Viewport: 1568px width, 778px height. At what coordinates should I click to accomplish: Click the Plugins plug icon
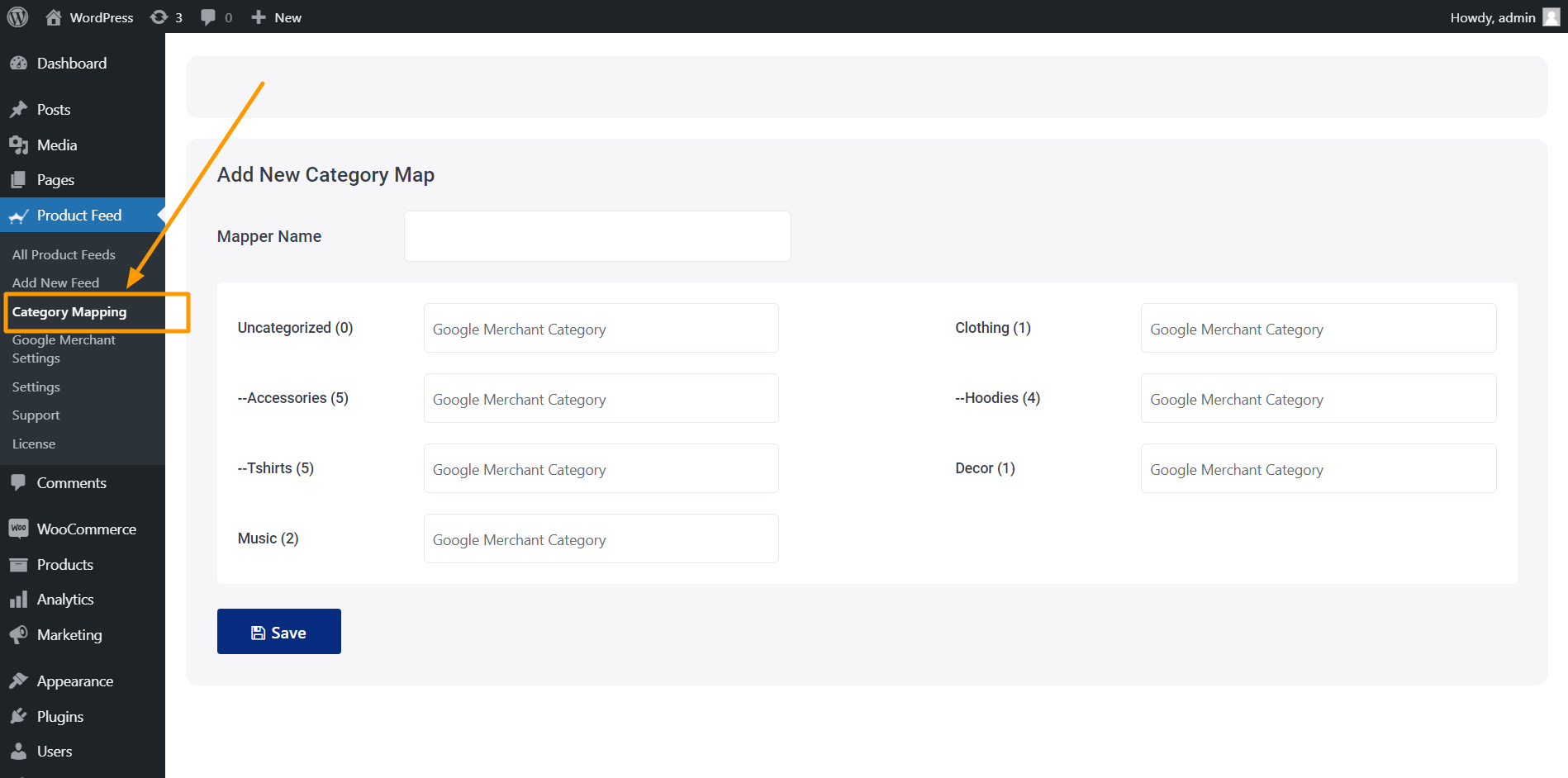(x=18, y=717)
